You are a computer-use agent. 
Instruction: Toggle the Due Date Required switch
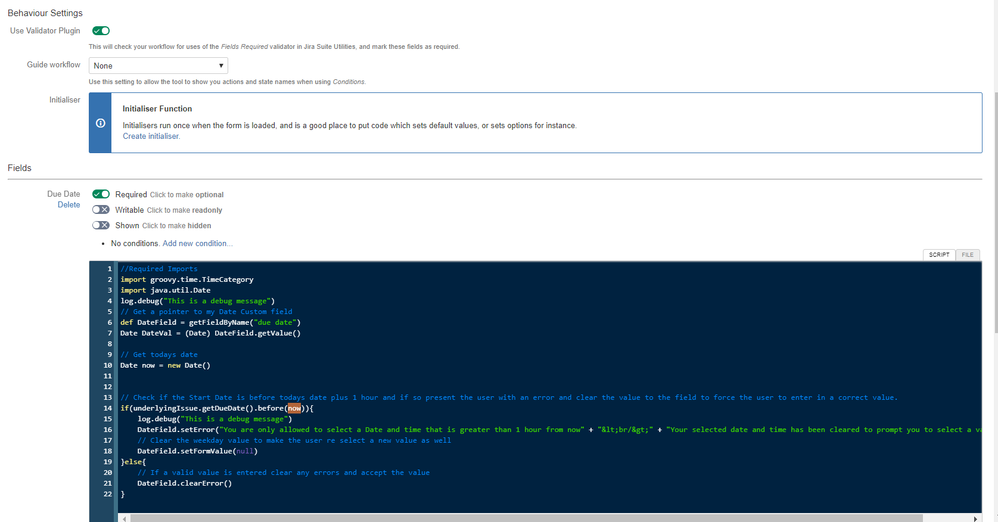(101, 194)
